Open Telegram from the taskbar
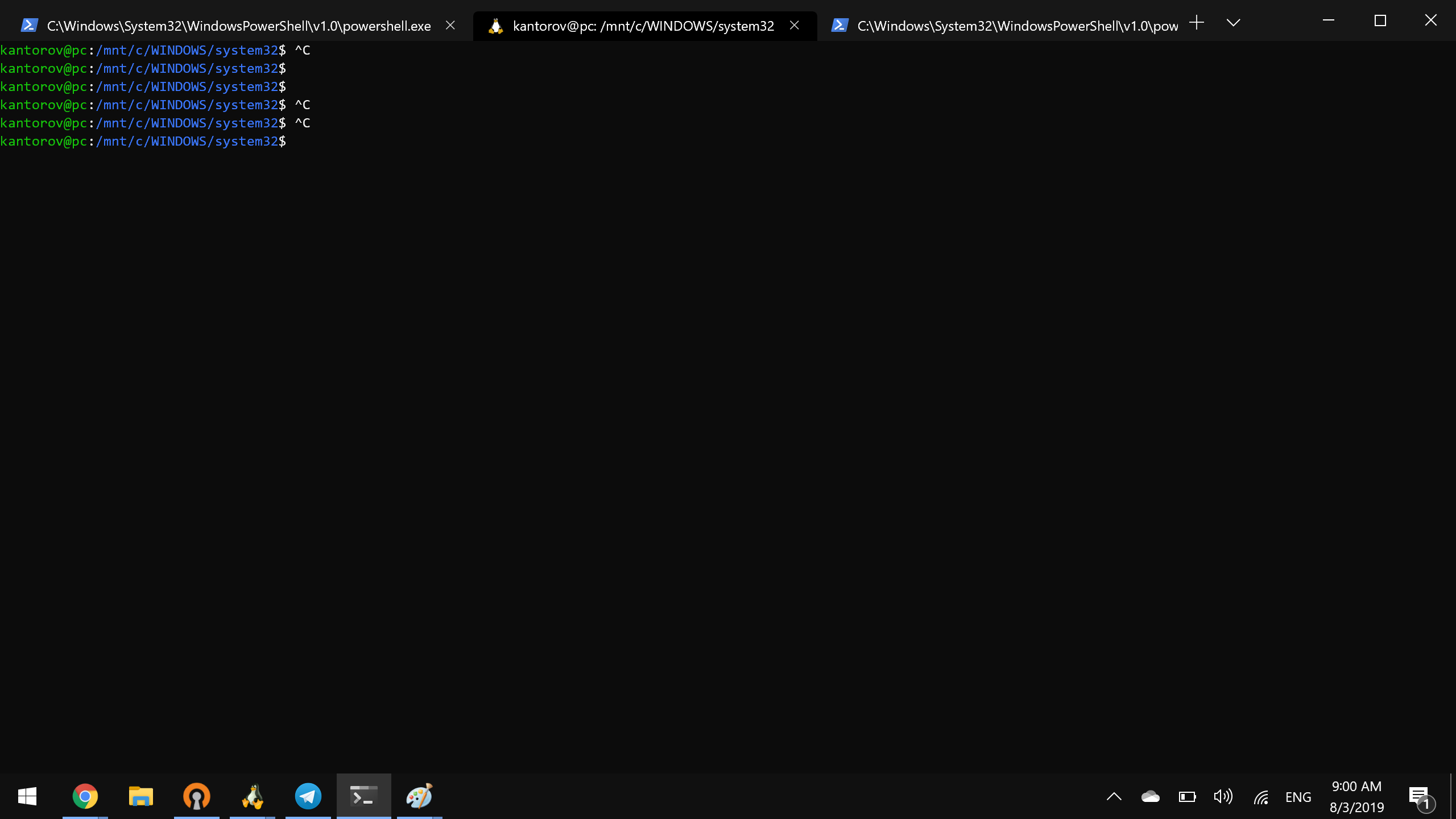This screenshot has width=1456, height=819. [308, 796]
